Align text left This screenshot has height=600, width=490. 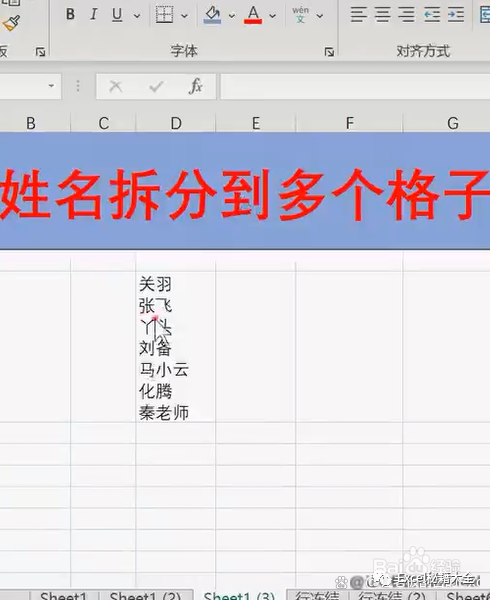(359, 15)
